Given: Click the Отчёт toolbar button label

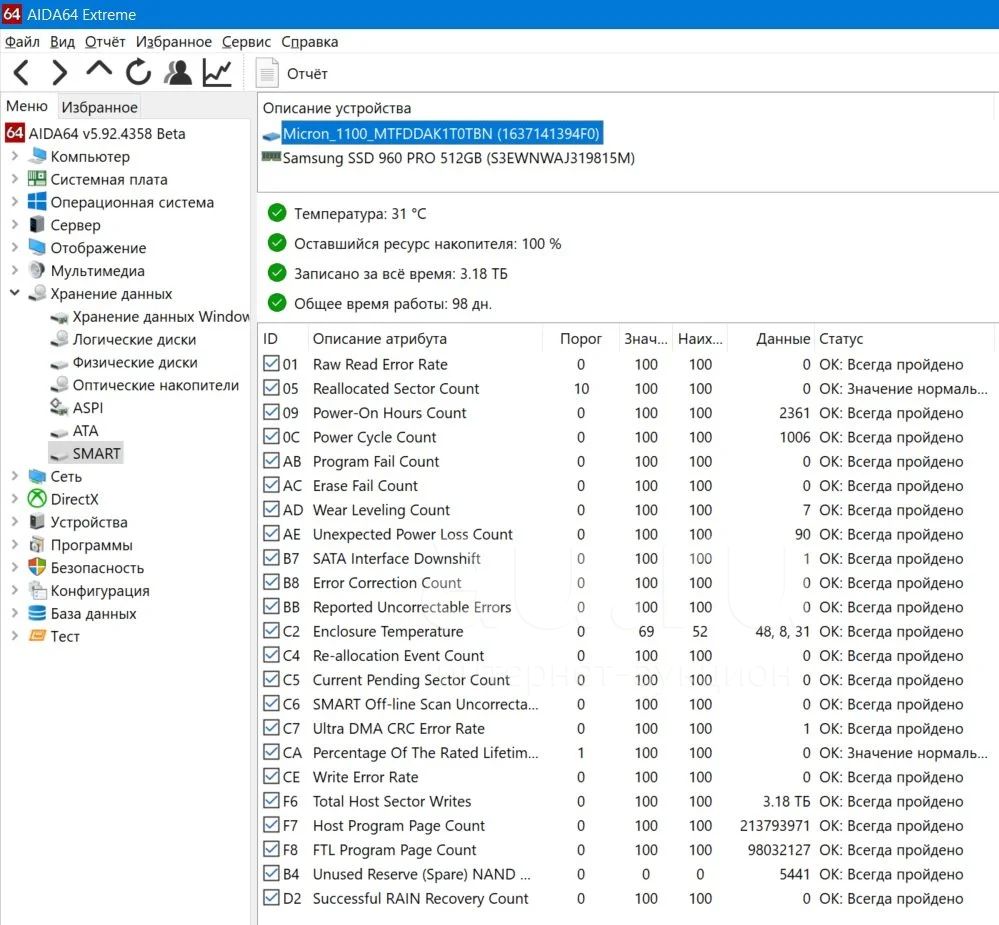Looking at the screenshot, I should pos(307,74).
